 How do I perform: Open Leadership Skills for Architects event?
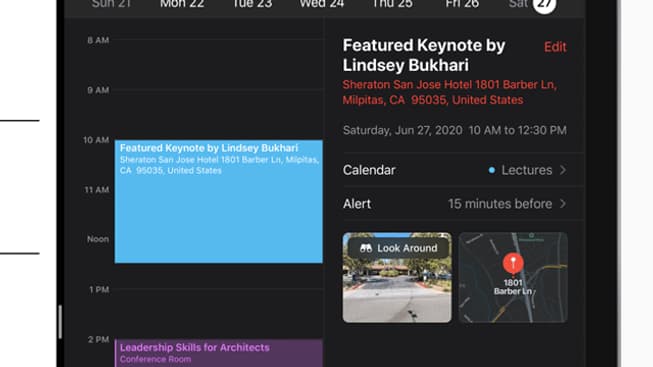(219, 353)
